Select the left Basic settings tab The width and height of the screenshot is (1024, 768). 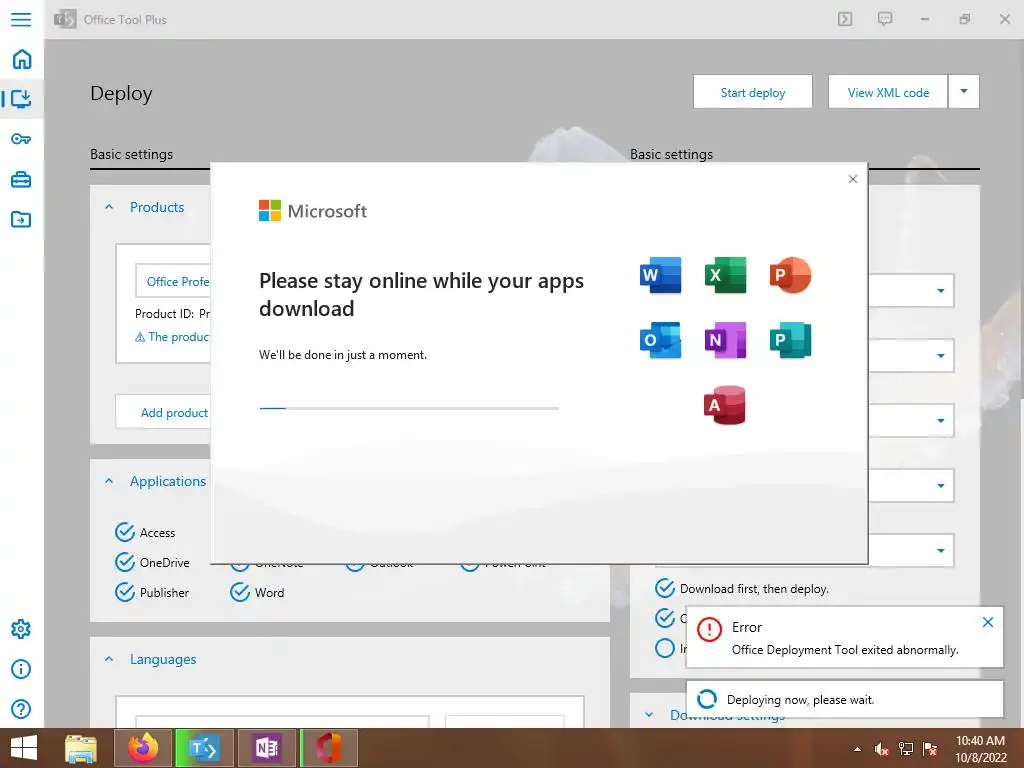coord(131,154)
